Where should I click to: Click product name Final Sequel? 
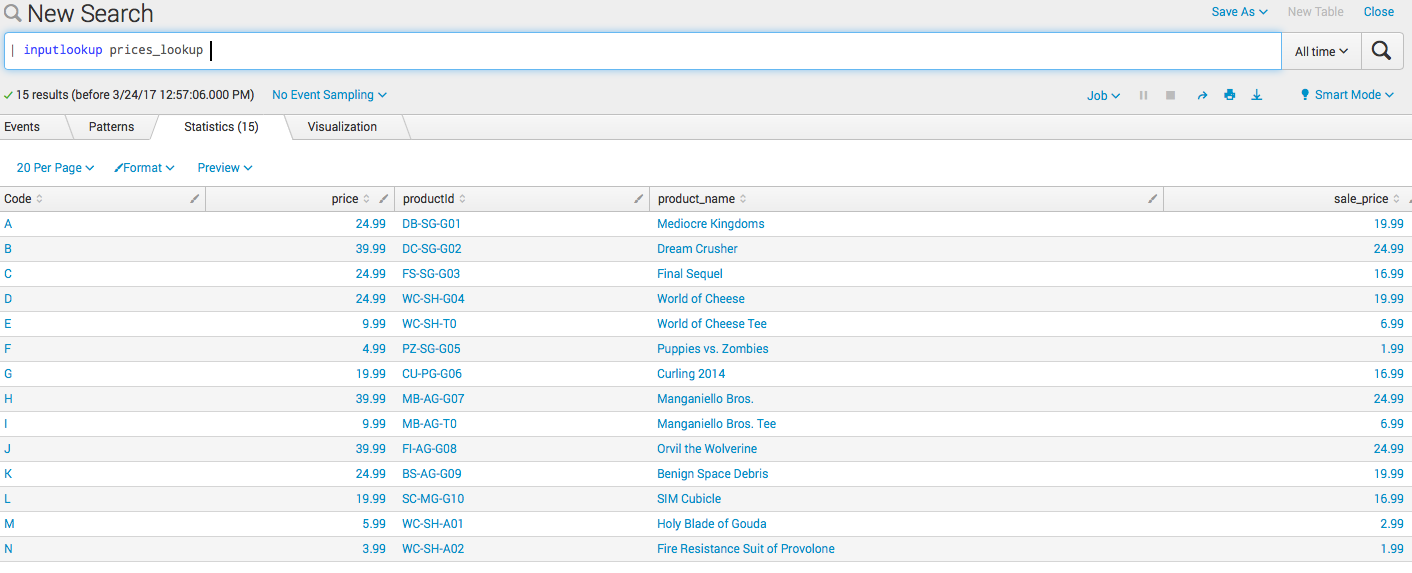click(x=690, y=274)
